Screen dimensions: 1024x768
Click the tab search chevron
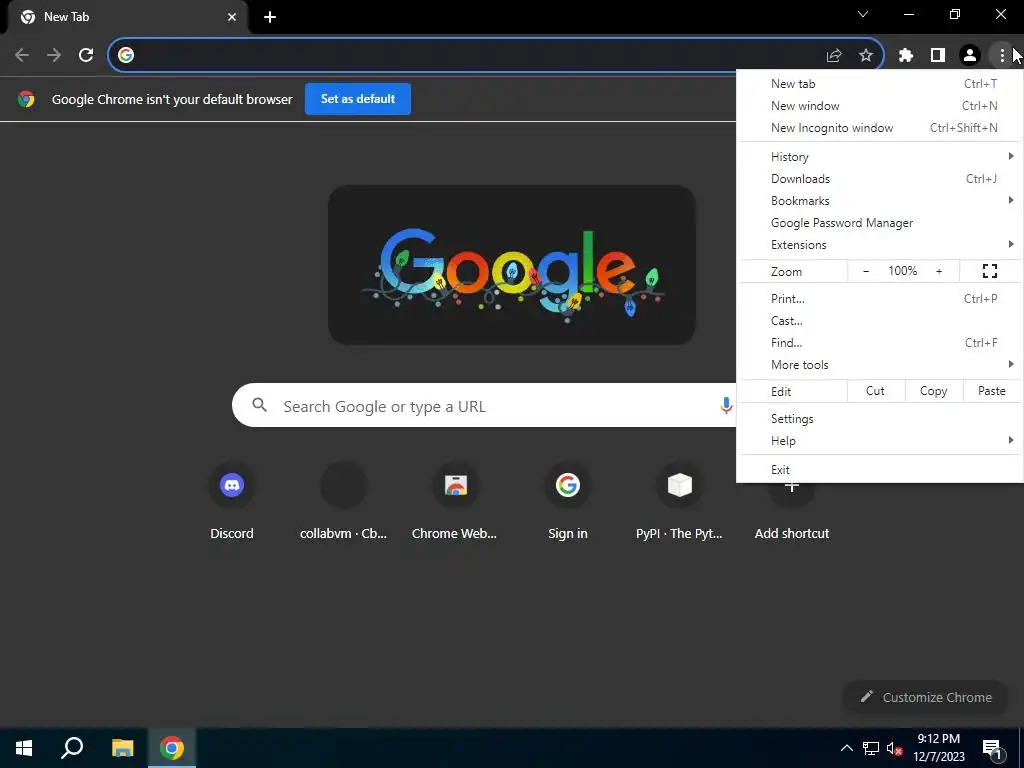[863, 14]
